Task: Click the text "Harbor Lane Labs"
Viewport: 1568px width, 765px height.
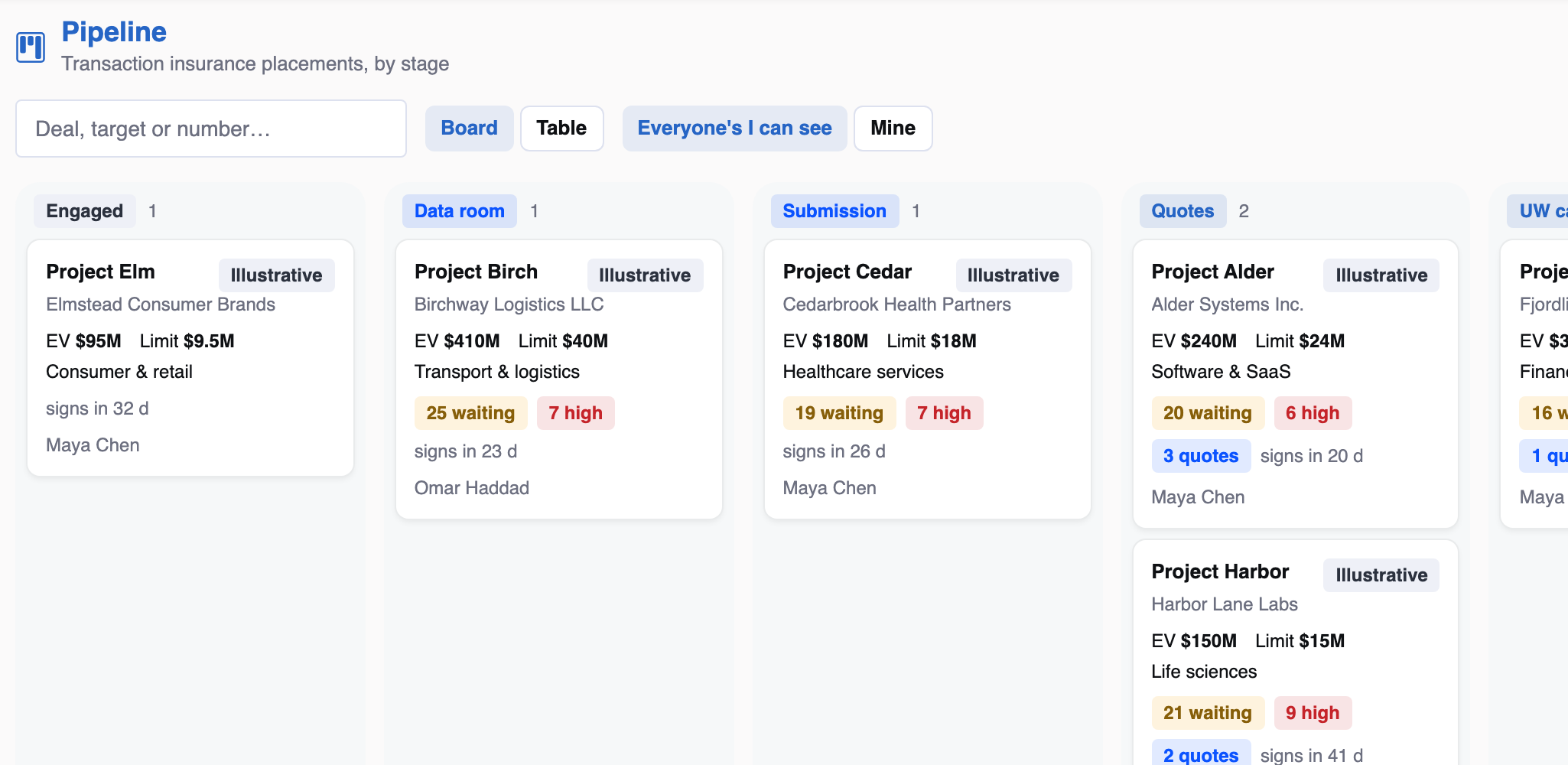Action: tap(1225, 604)
